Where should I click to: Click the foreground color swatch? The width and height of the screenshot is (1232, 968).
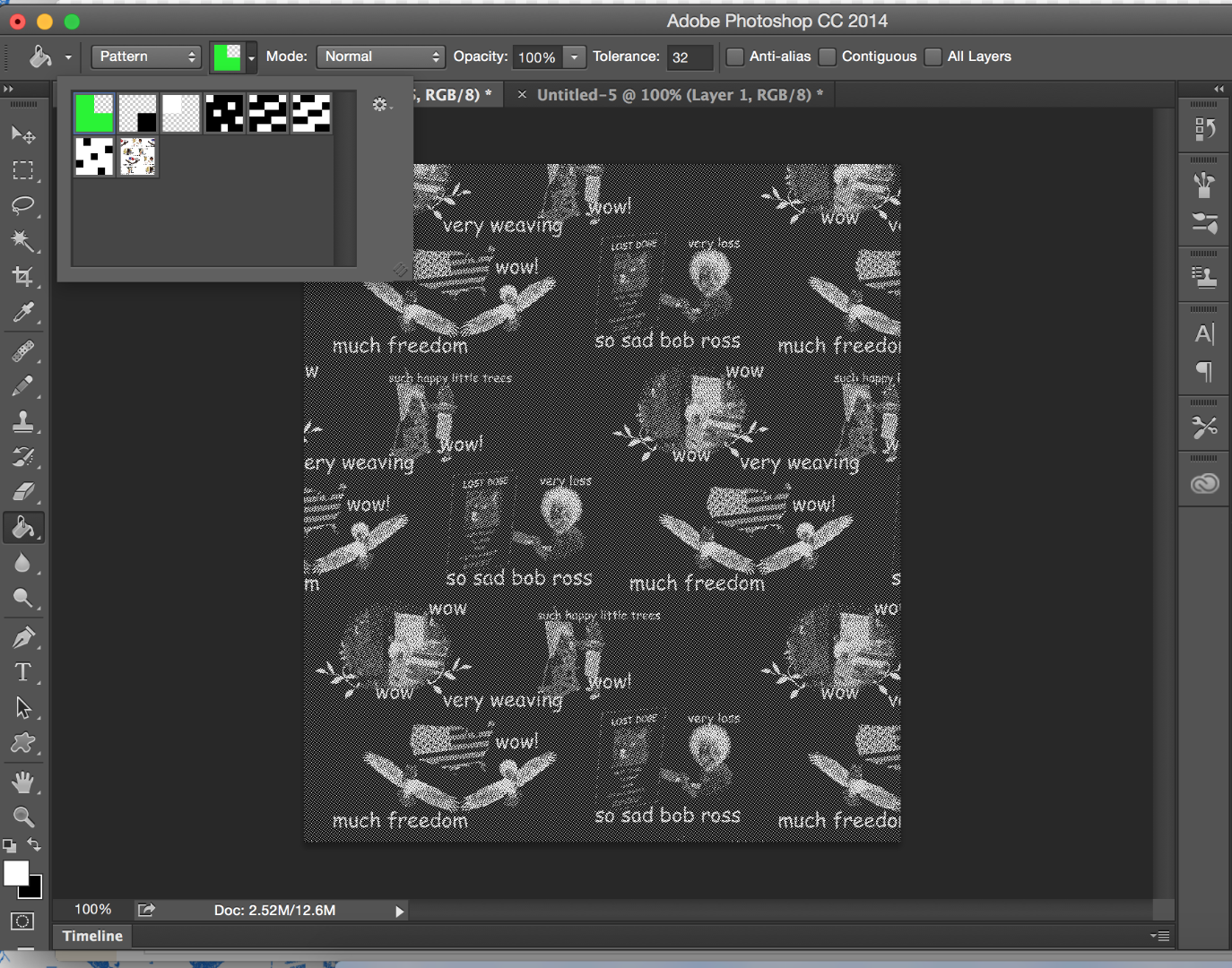(x=16, y=873)
